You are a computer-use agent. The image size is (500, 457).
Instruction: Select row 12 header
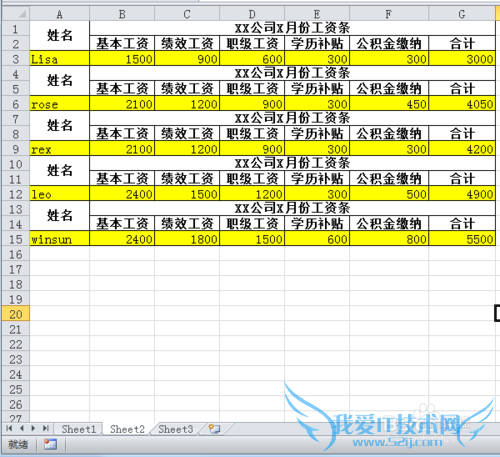16,194
